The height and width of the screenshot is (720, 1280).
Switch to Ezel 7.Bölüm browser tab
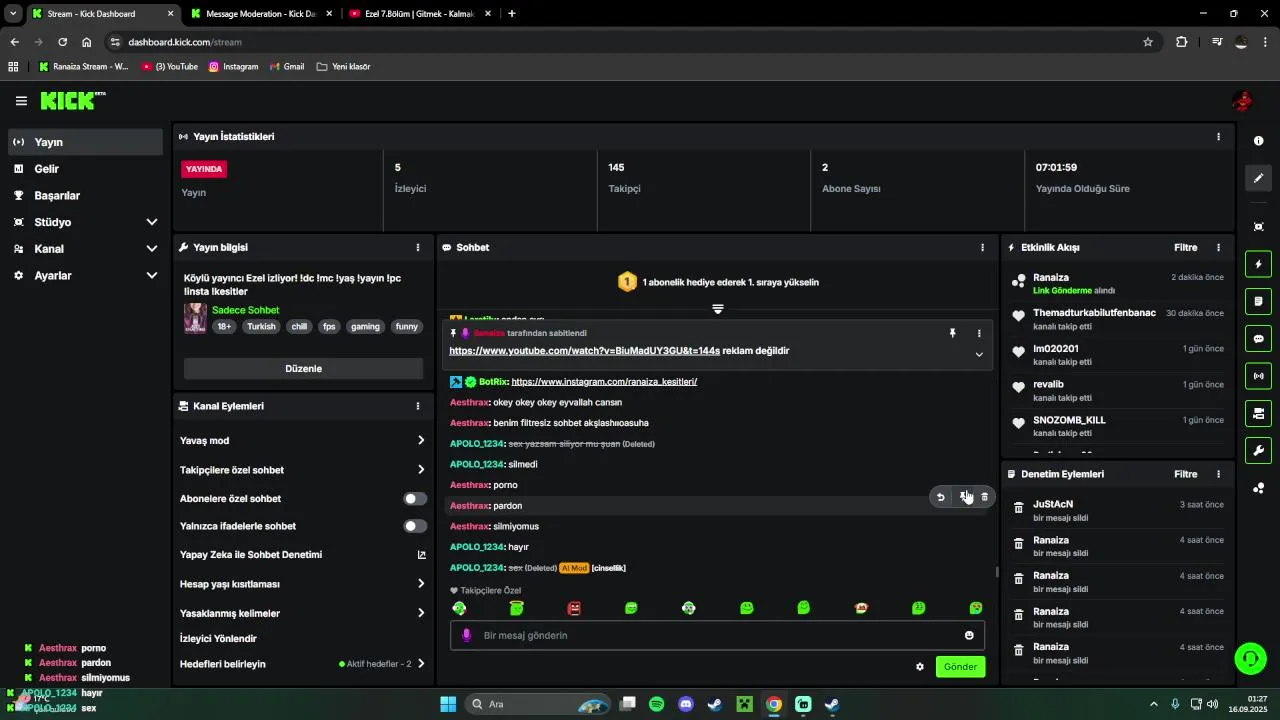pyautogui.click(x=419, y=14)
